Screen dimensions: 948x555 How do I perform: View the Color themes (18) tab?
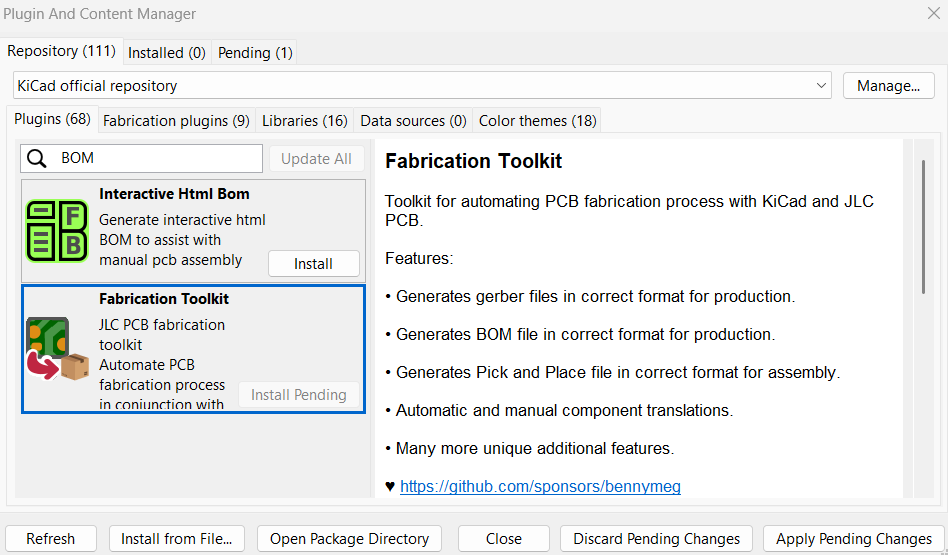537,121
